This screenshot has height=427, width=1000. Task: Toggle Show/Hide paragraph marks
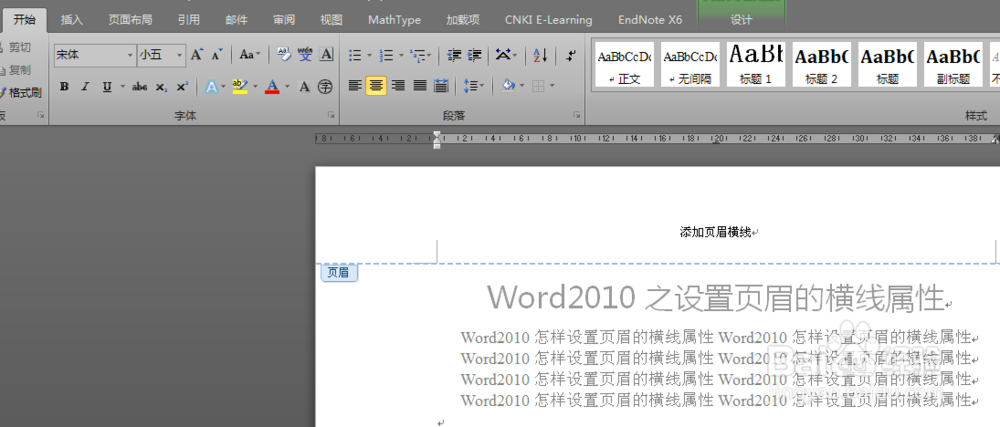pos(571,55)
